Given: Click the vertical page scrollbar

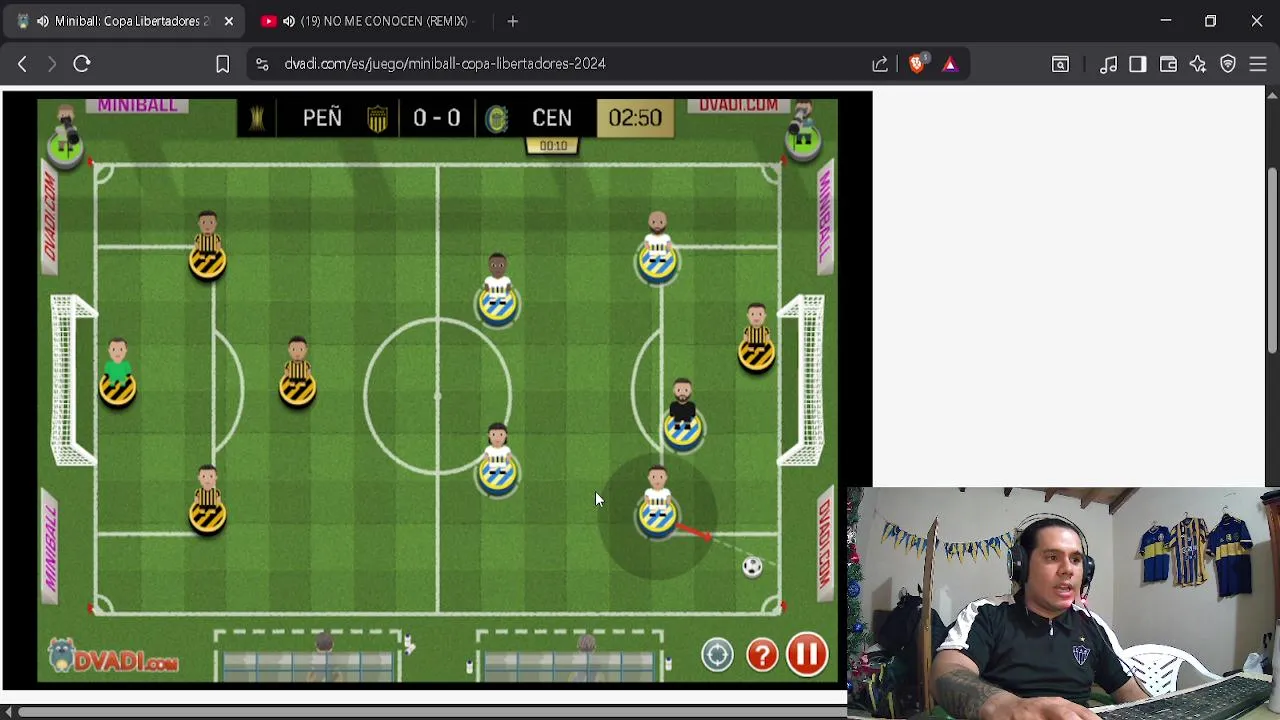Looking at the screenshot, I should pyautogui.click(x=1272, y=260).
